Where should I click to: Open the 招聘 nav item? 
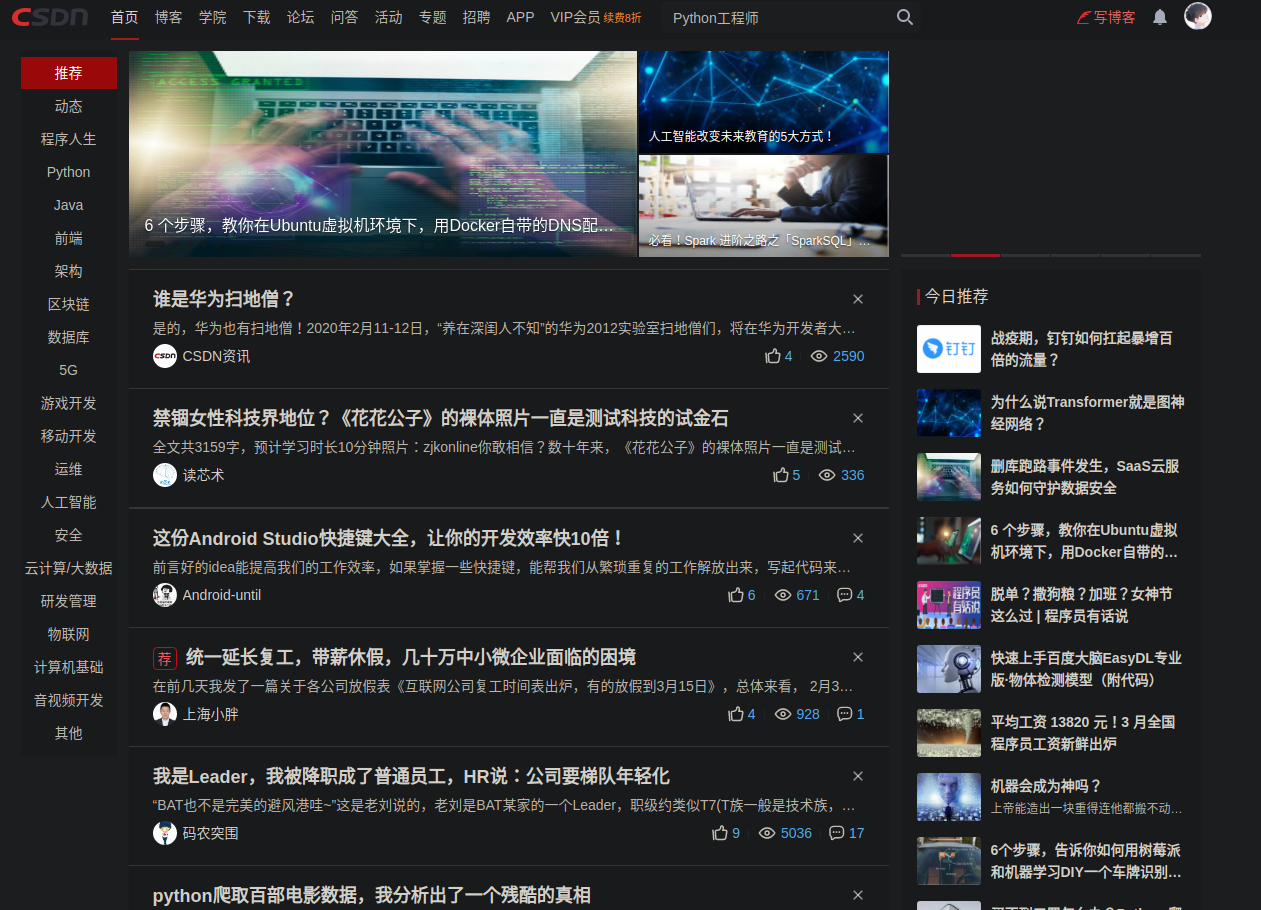pos(477,17)
